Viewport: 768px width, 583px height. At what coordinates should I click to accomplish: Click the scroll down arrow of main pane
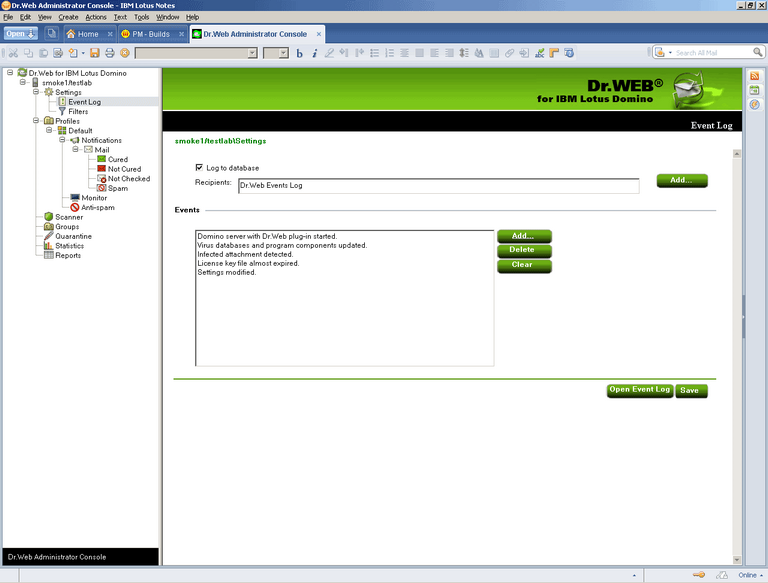click(x=737, y=559)
